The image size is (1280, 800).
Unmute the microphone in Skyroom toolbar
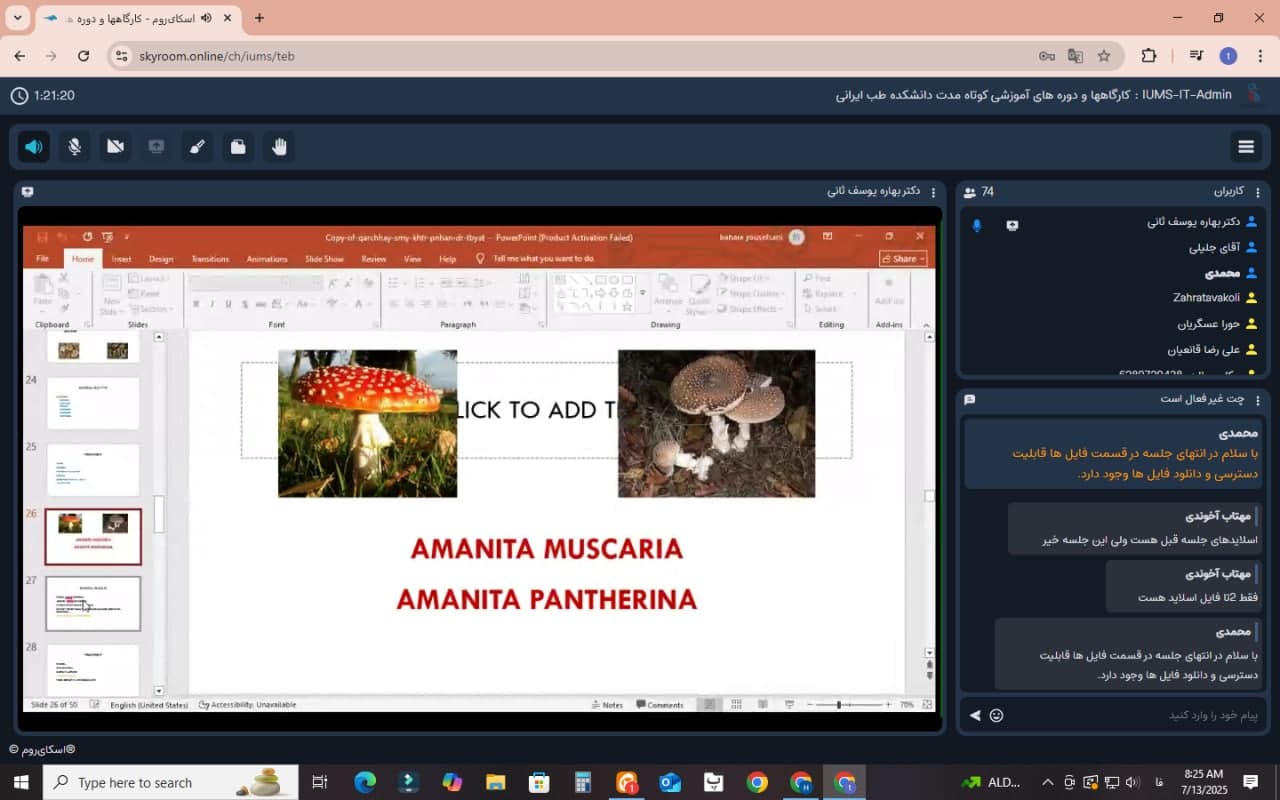click(x=74, y=147)
